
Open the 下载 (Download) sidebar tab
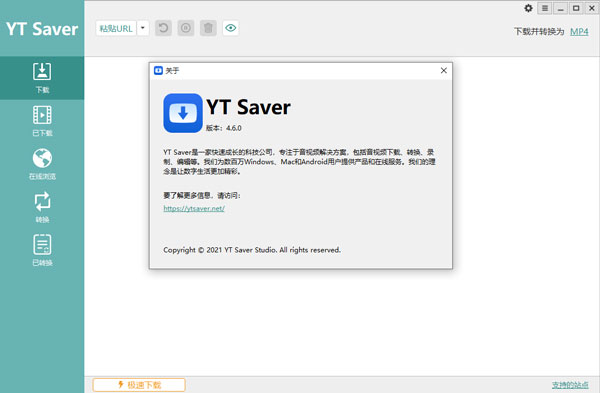pos(42,78)
